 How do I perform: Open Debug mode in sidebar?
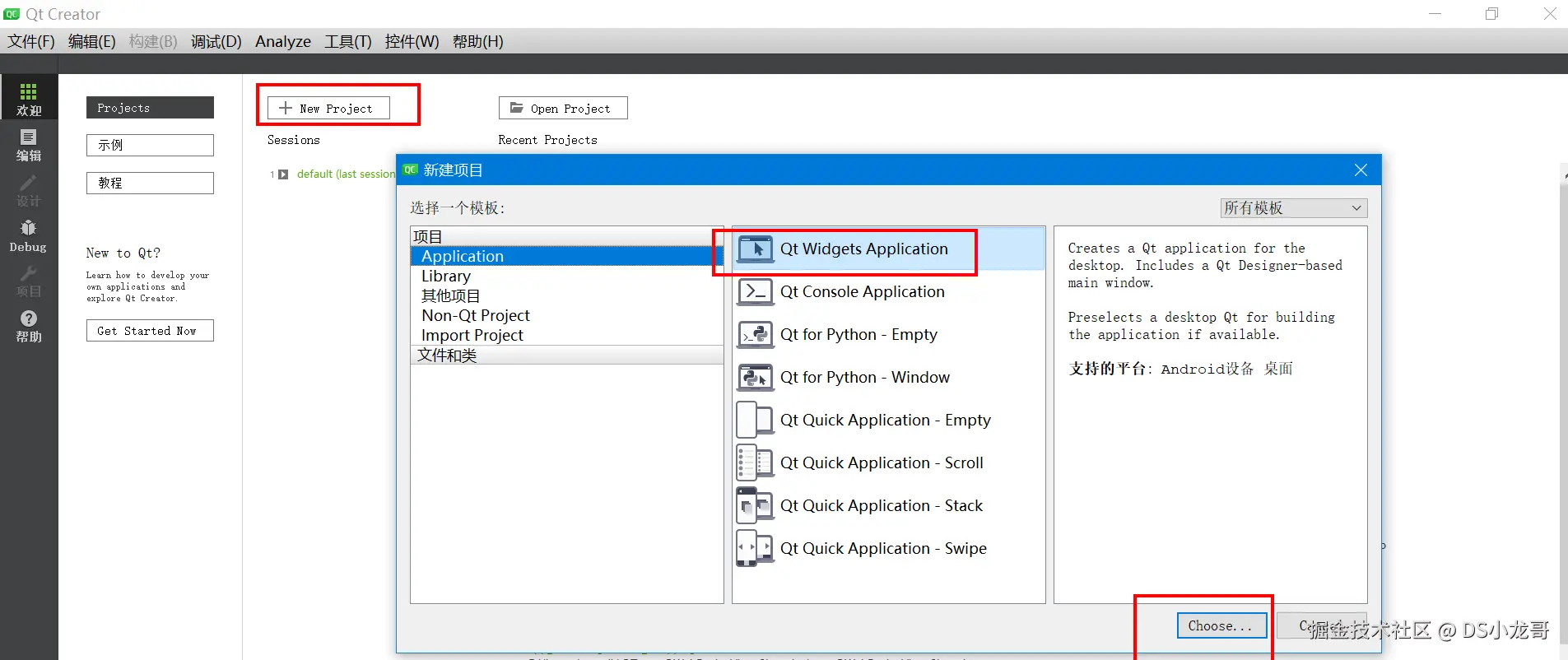29,236
